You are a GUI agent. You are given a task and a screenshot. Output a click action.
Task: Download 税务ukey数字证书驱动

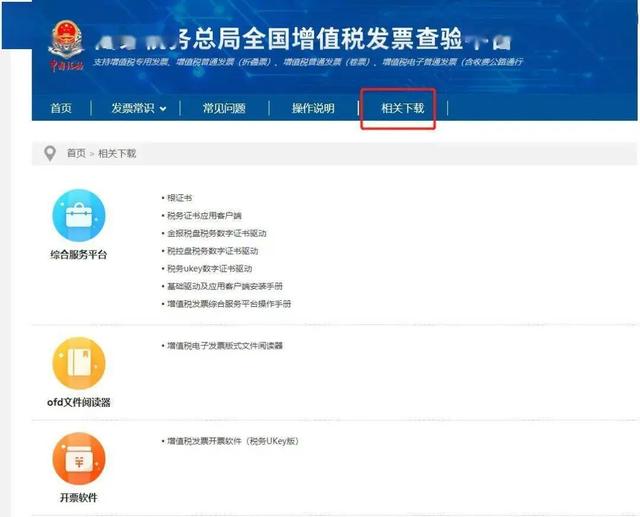(209, 268)
